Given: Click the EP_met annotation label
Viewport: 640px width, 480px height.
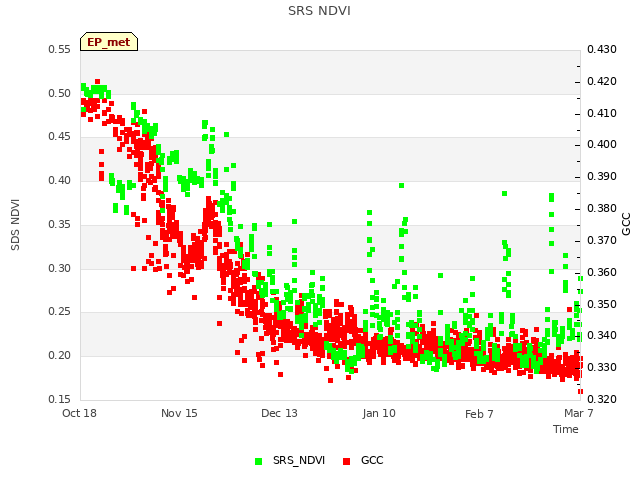Looking at the screenshot, I should pos(109,42).
